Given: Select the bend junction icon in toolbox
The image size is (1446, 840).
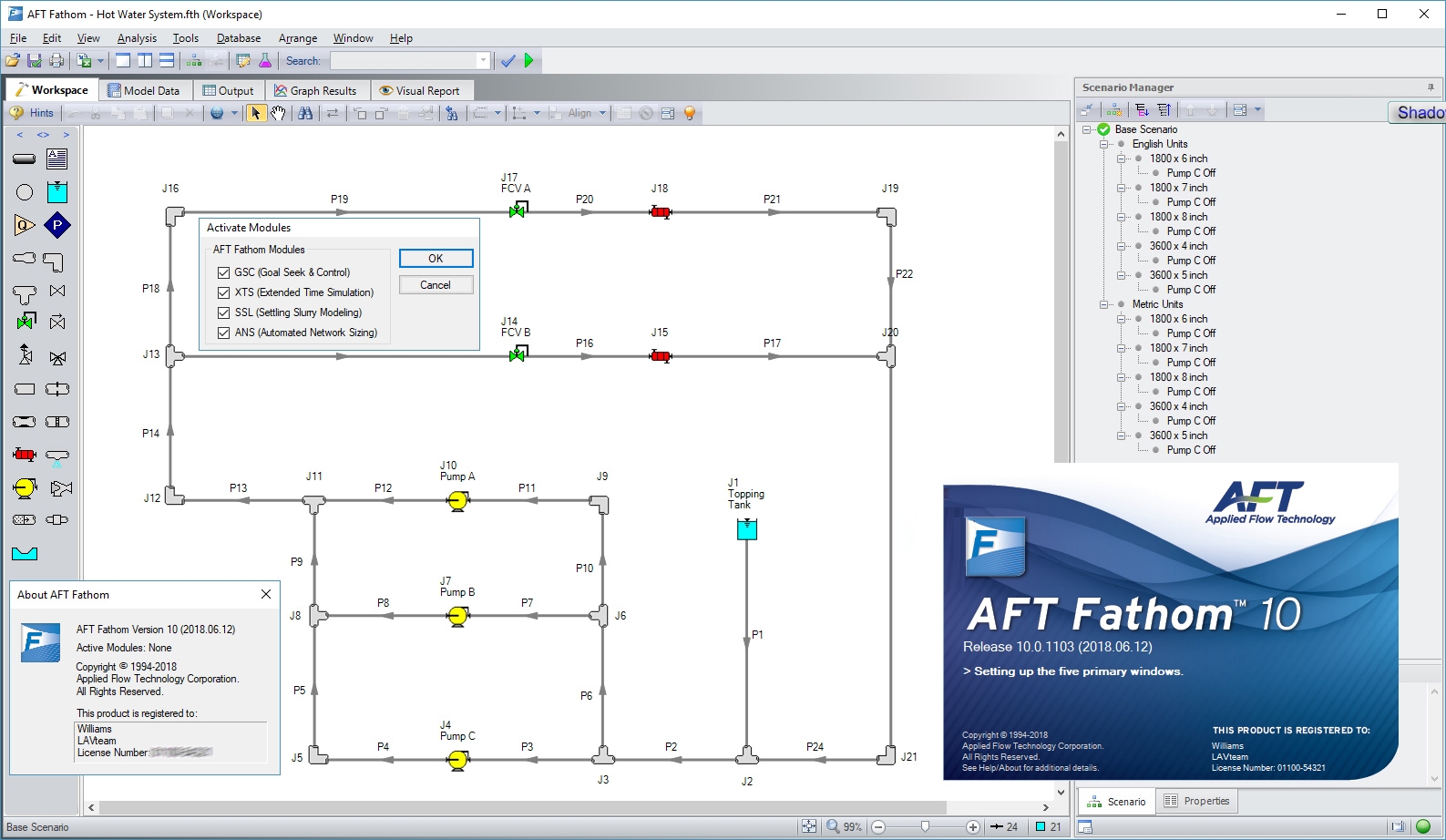Looking at the screenshot, I should [x=54, y=262].
